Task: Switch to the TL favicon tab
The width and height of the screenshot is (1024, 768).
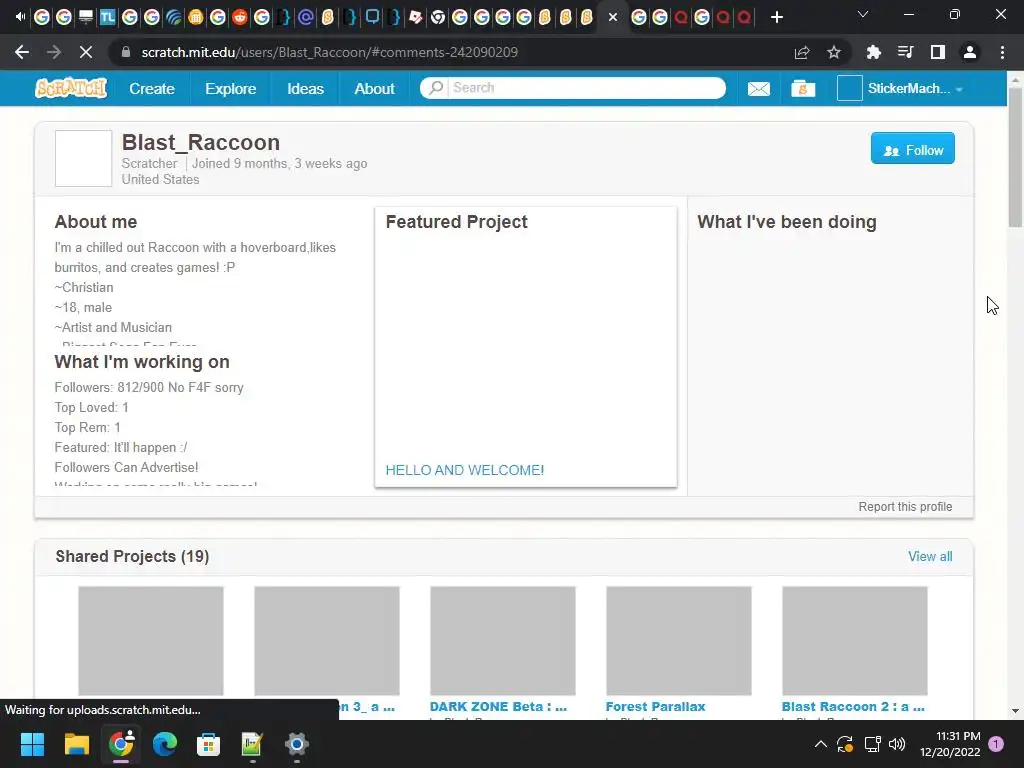Action: pyautogui.click(x=108, y=17)
